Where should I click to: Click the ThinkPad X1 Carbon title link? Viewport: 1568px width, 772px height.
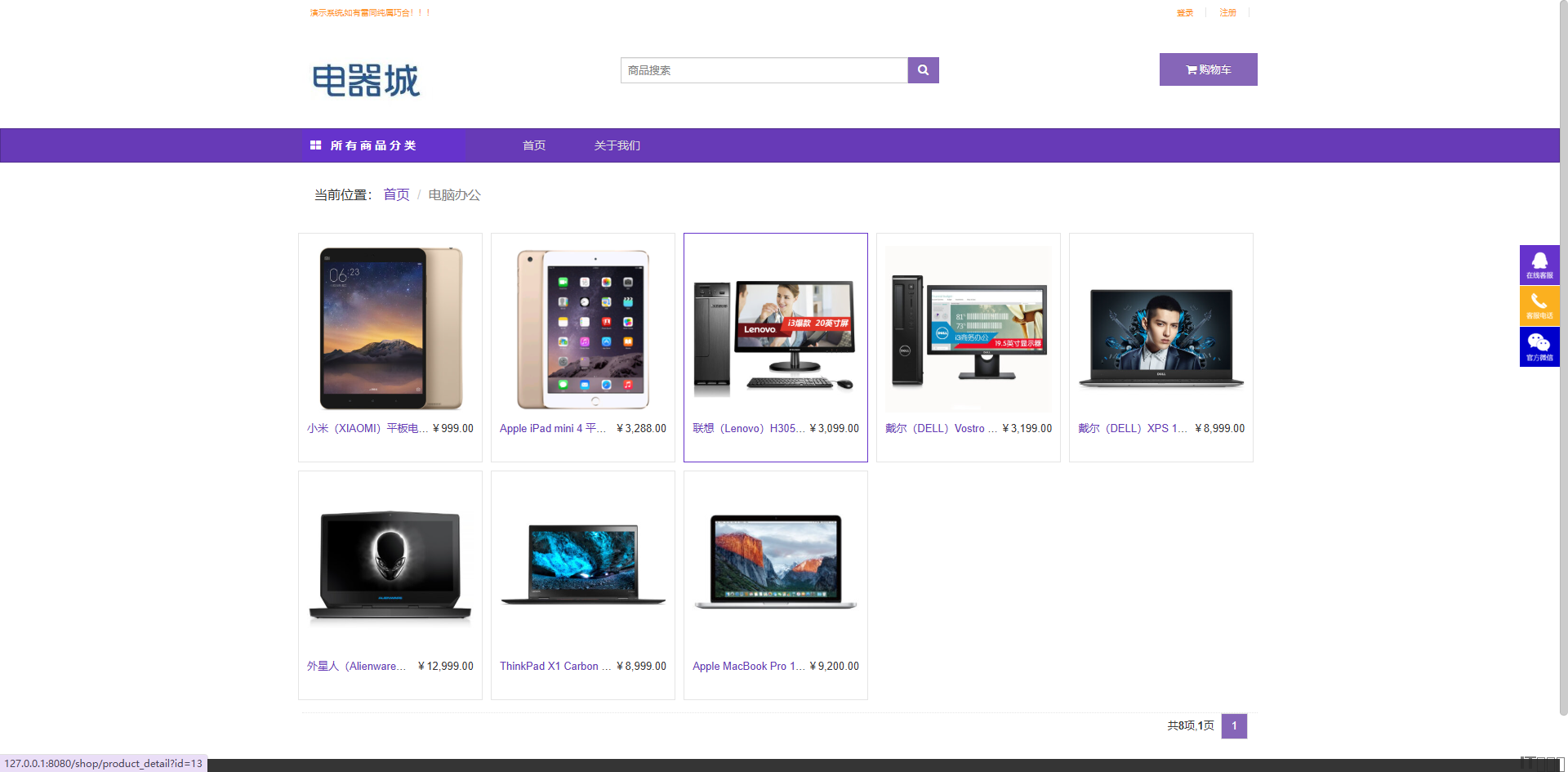coord(555,666)
